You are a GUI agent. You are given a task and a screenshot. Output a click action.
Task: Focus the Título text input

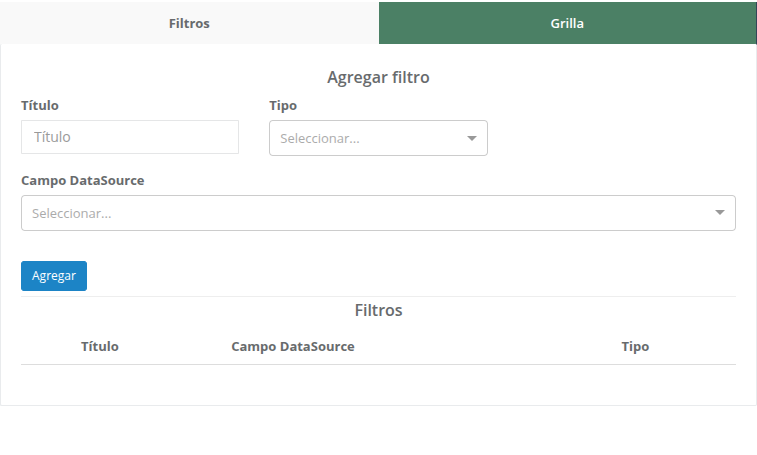coord(130,137)
